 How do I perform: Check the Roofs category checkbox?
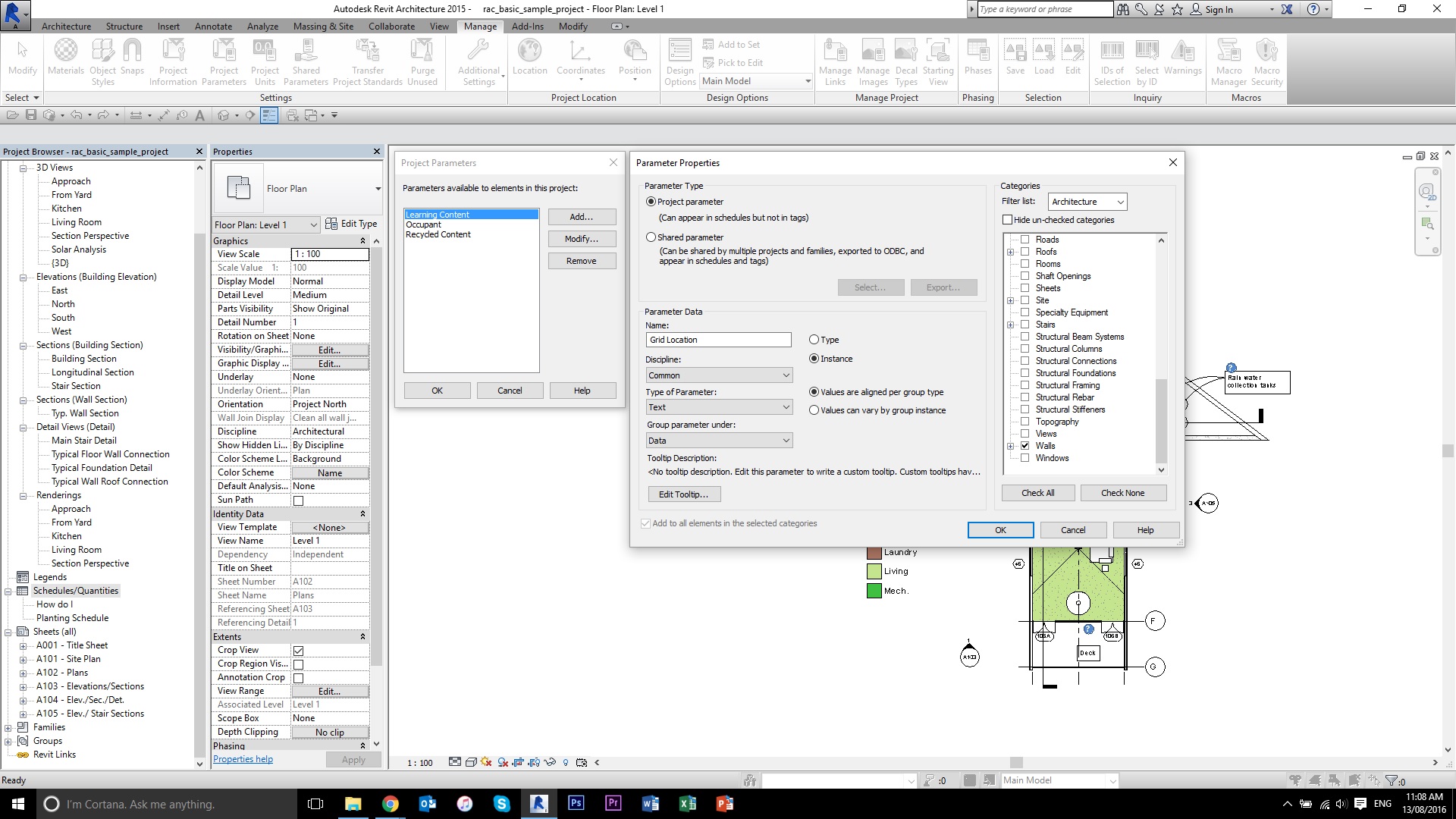click(x=1025, y=251)
